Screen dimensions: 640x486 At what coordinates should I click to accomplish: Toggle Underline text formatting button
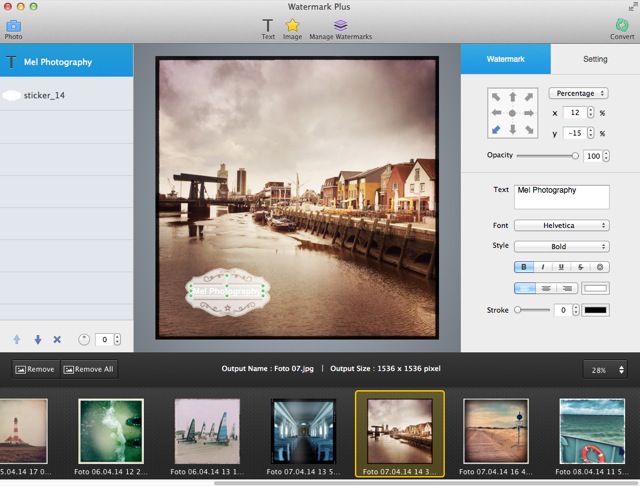click(561, 267)
